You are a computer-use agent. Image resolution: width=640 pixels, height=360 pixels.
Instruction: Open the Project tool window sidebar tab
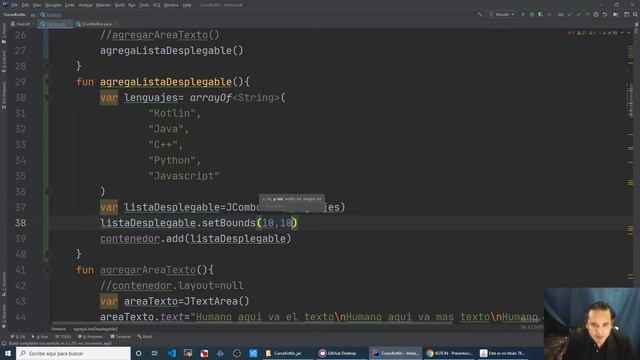click(x=4, y=33)
